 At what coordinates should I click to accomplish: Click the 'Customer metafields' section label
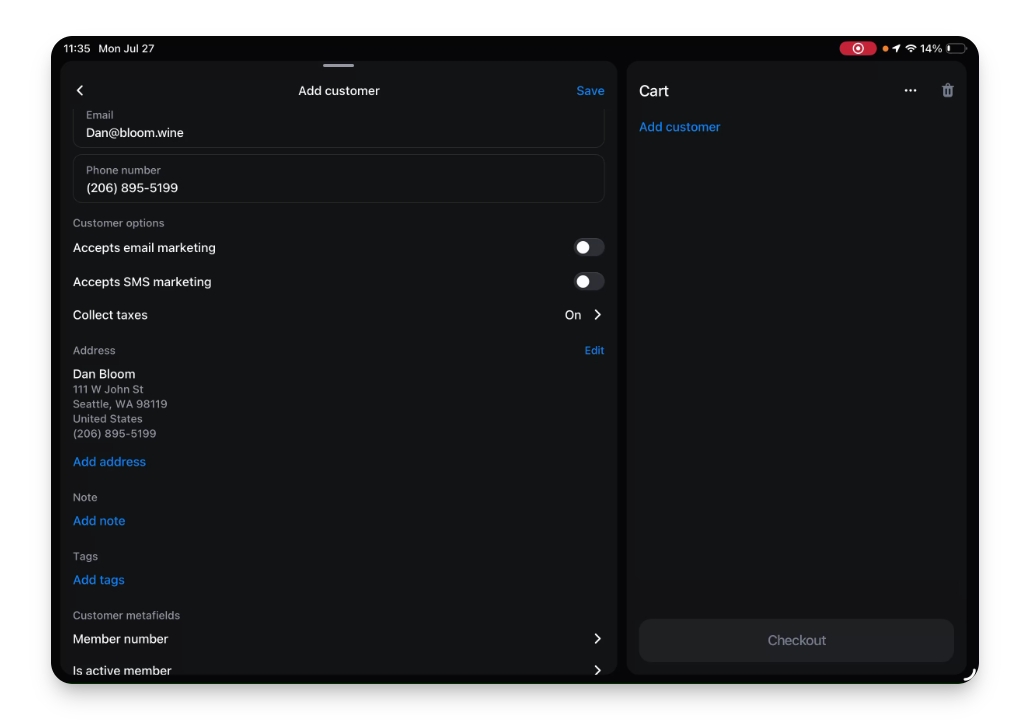(x=126, y=616)
